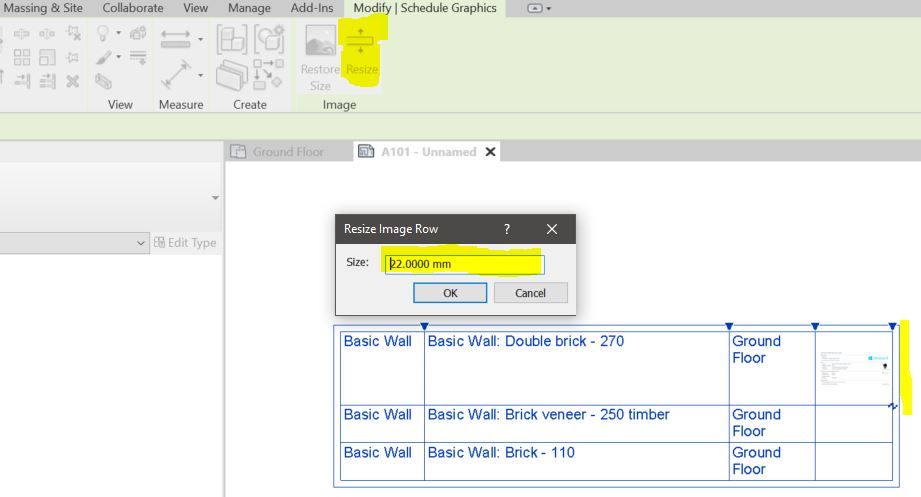Open the Override Graphics dropdown arrow

point(119,57)
